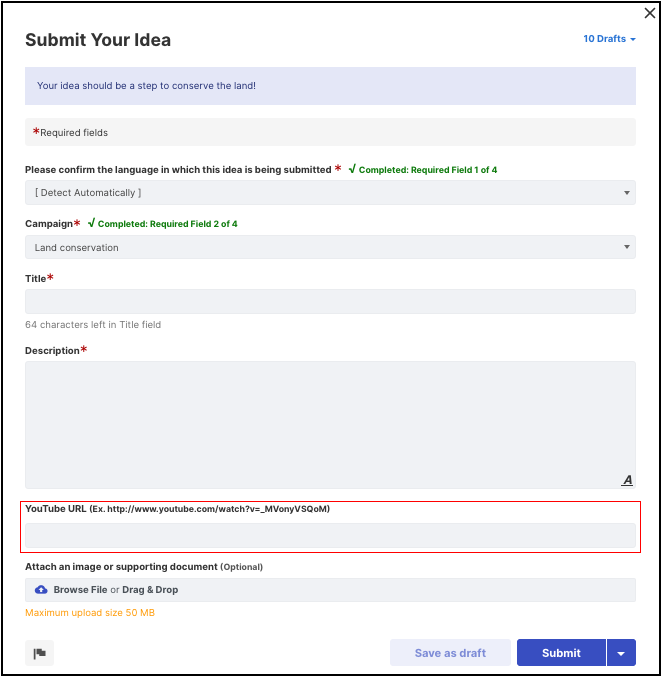Click the Campaign field label
663x678 pixels.
point(49,224)
